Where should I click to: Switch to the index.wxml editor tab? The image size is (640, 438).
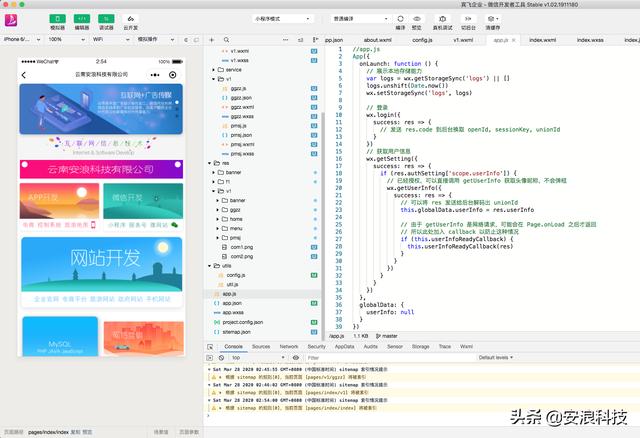pos(542,40)
